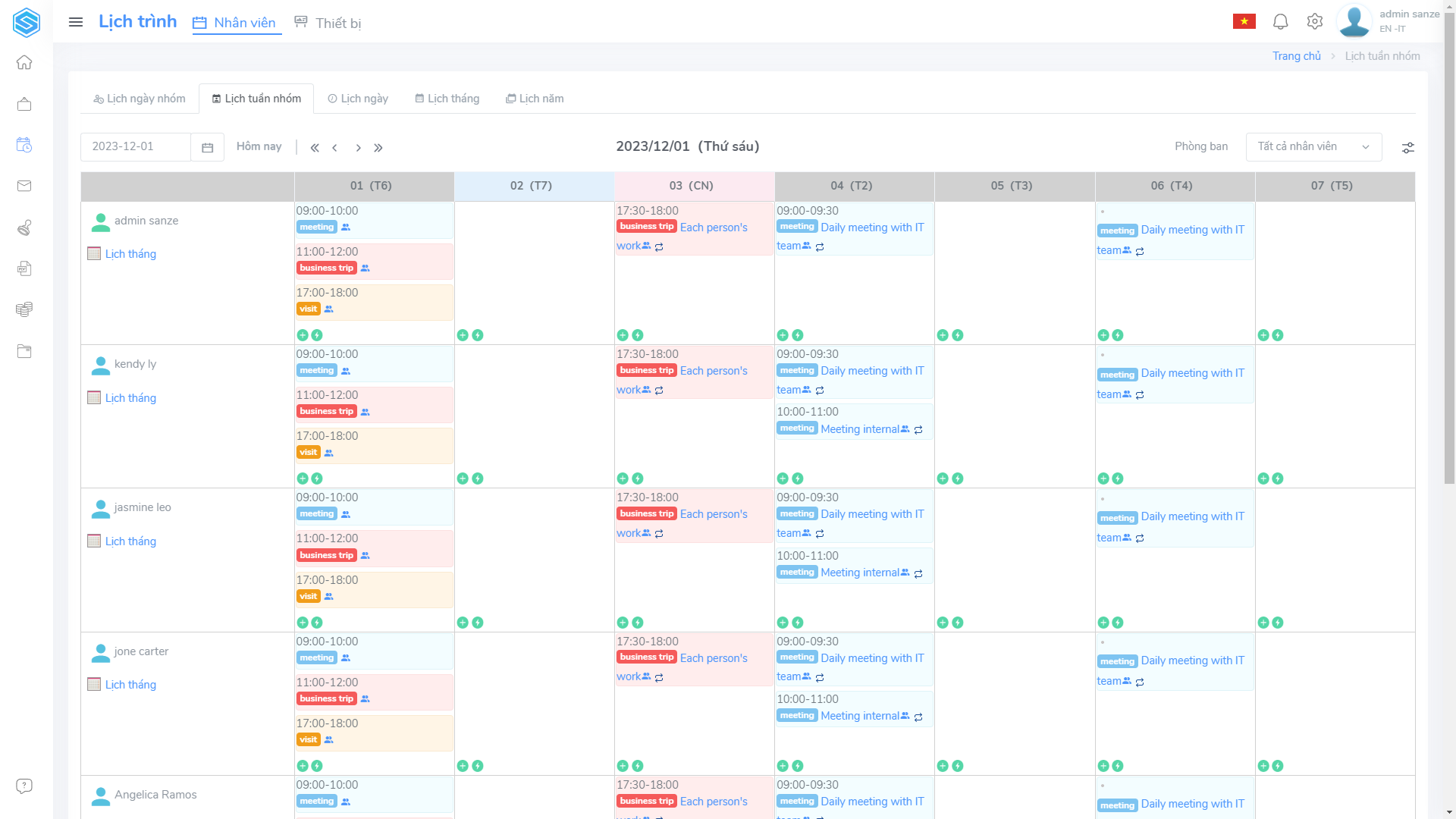Image resolution: width=1456 pixels, height=819 pixels.
Task: Click the 03 (CN) column header
Action: pyautogui.click(x=694, y=186)
